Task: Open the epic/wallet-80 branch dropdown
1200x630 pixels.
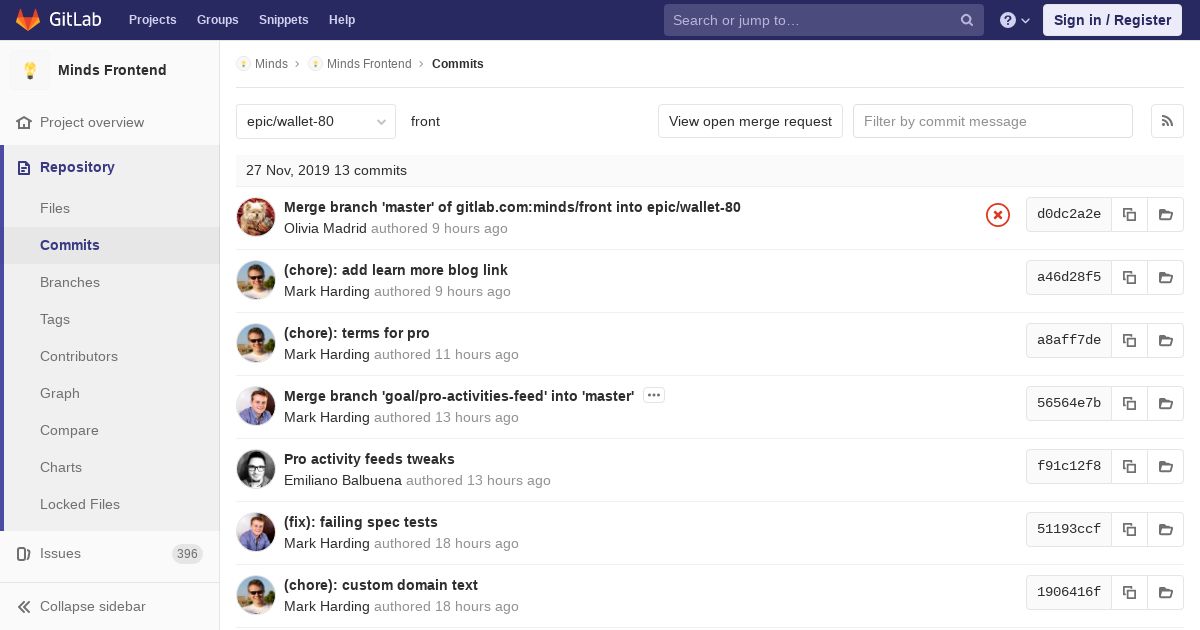Action: click(316, 121)
